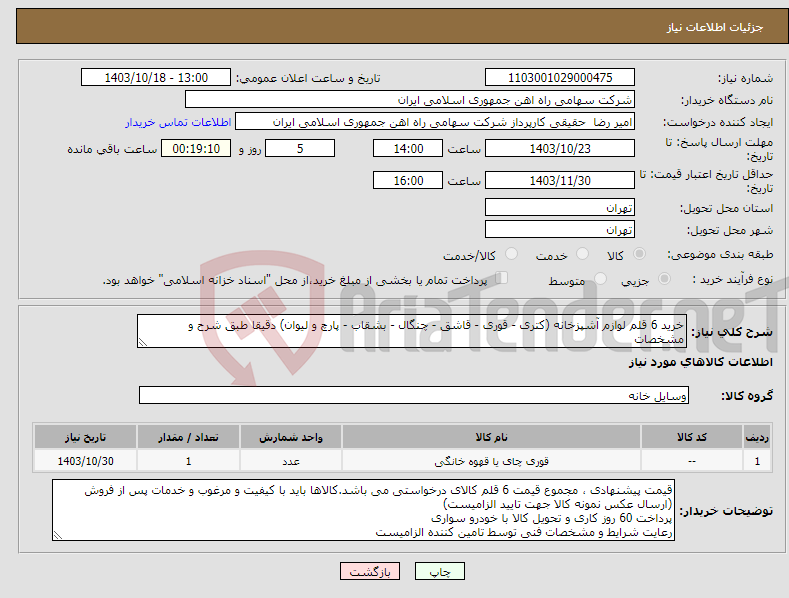Image resolution: width=789 pixels, height=598 pixels.
Task: Click the ساعت باقی مانده label
Action: [112, 150]
